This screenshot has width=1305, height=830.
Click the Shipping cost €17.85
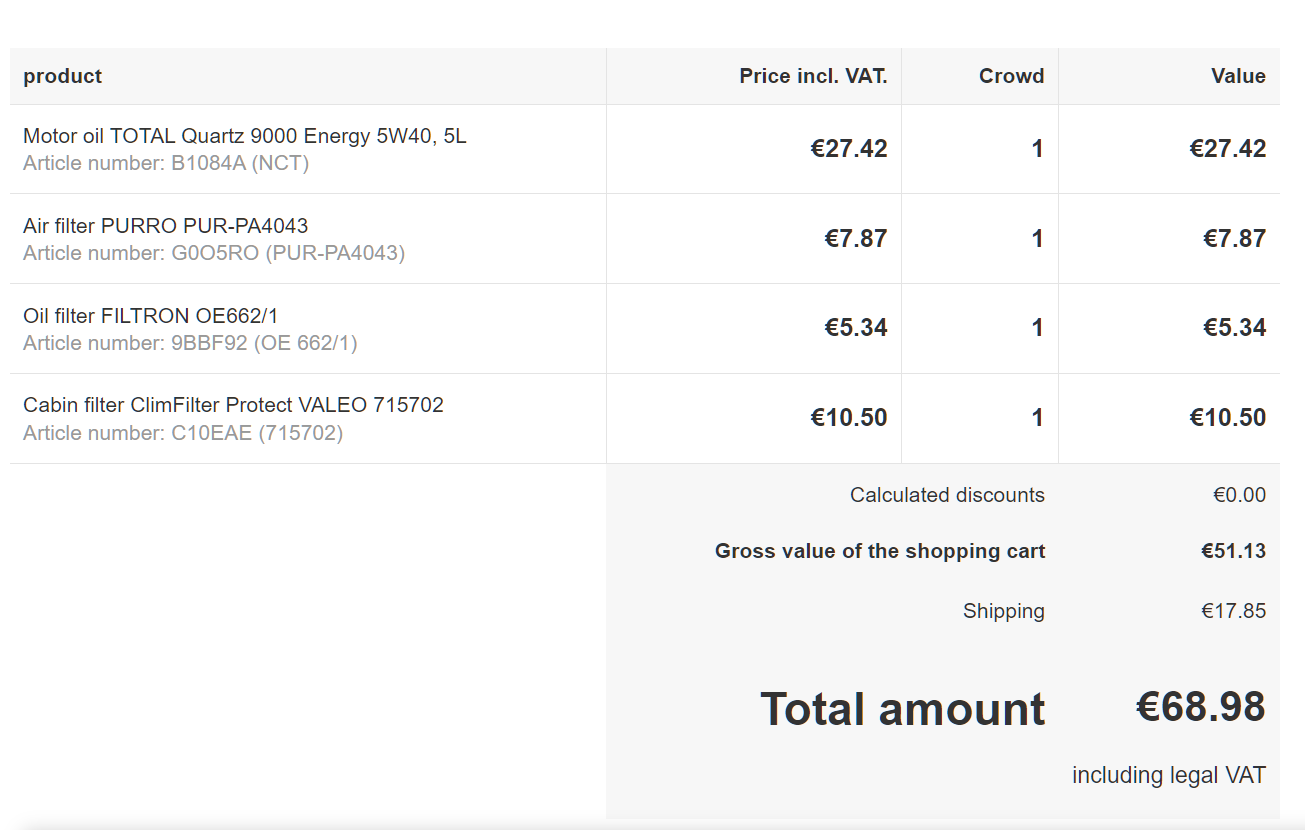click(1233, 611)
